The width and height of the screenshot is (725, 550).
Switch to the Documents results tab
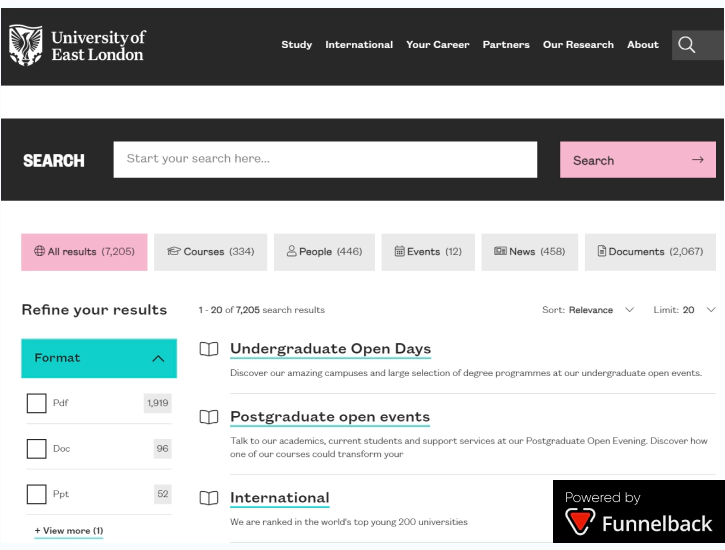click(650, 252)
